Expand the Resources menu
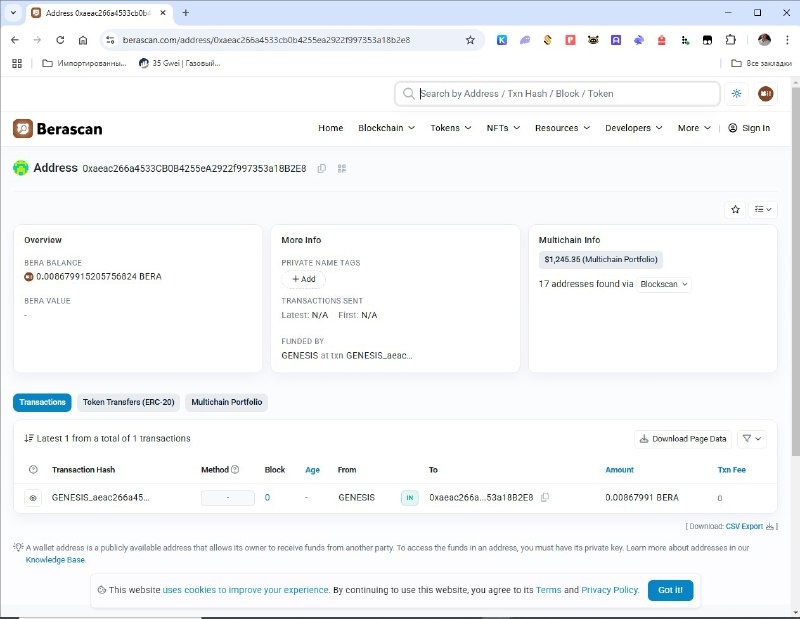The image size is (800, 619). coord(562,128)
